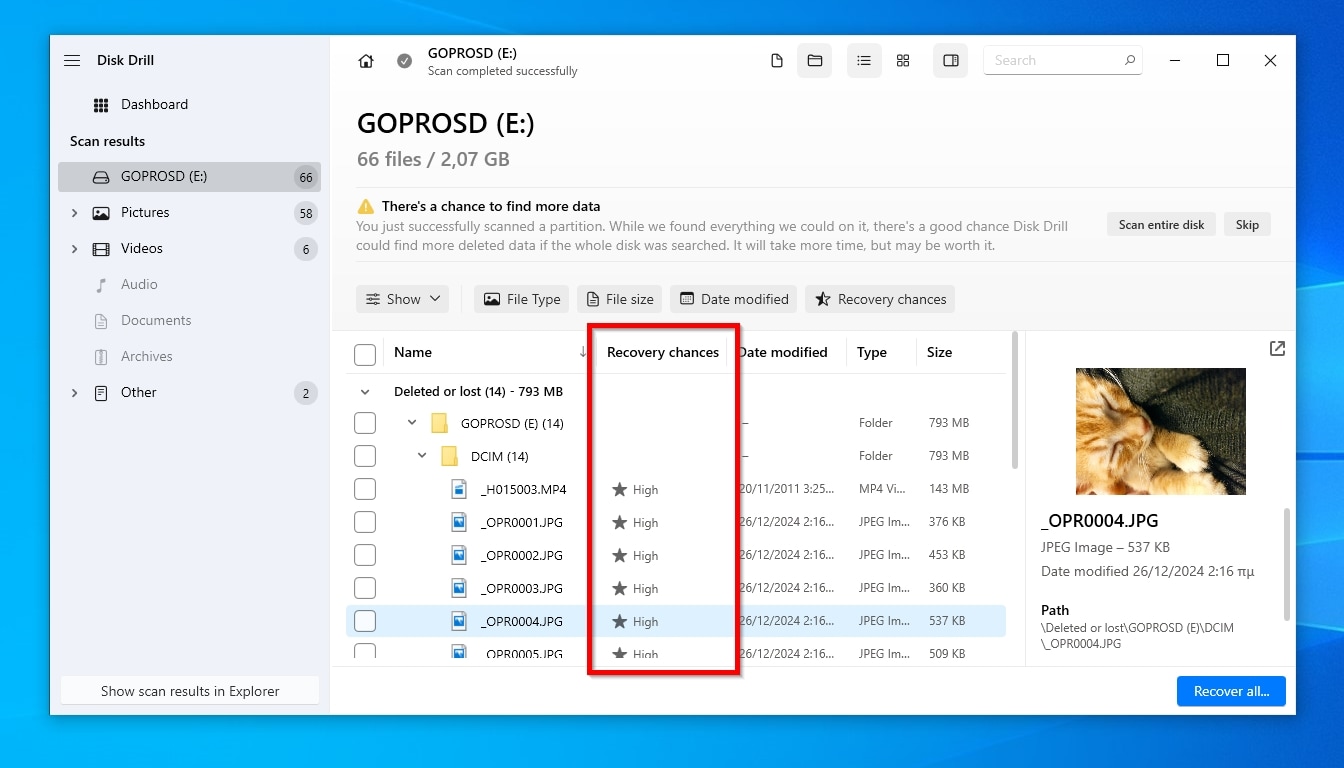Click the Scan entire disk button
This screenshot has height=768, width=1344.
click(1161, 224)
